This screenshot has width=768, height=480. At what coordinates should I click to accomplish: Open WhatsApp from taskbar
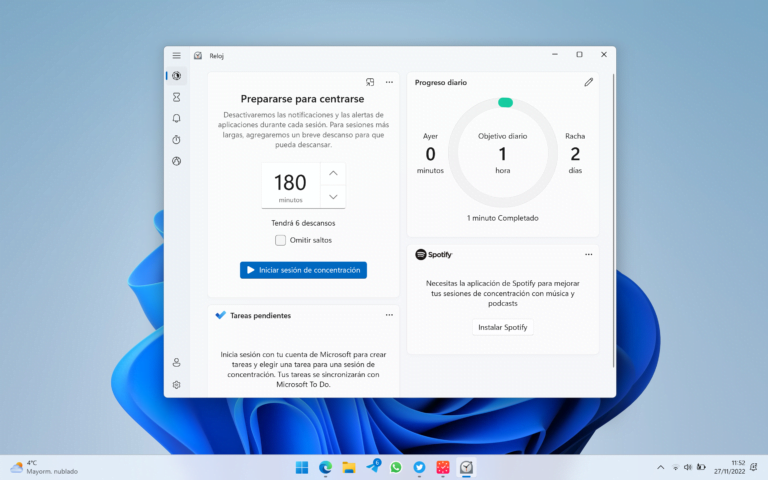396,467
